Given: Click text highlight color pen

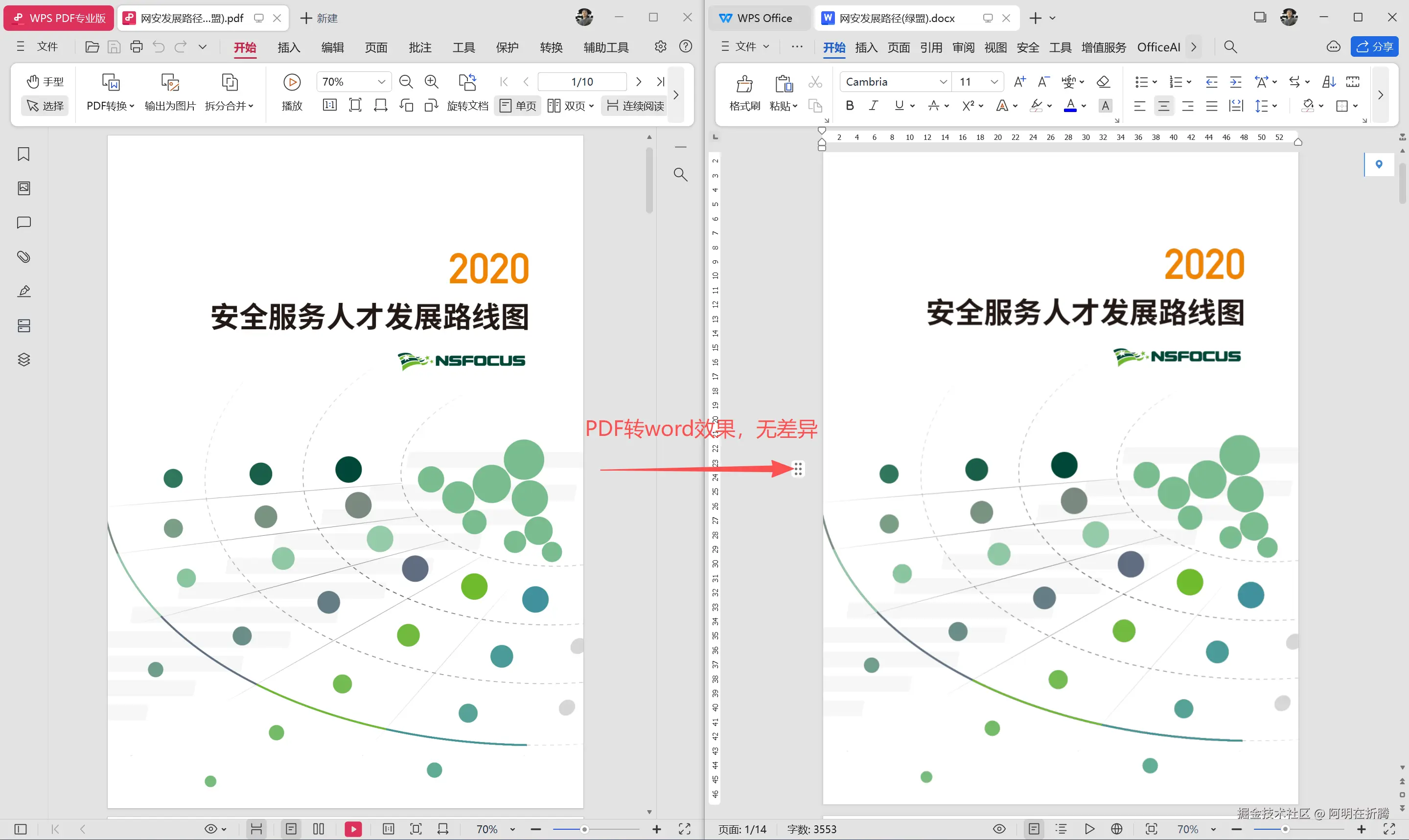Looking at the screenshot, I should 1036,106.
